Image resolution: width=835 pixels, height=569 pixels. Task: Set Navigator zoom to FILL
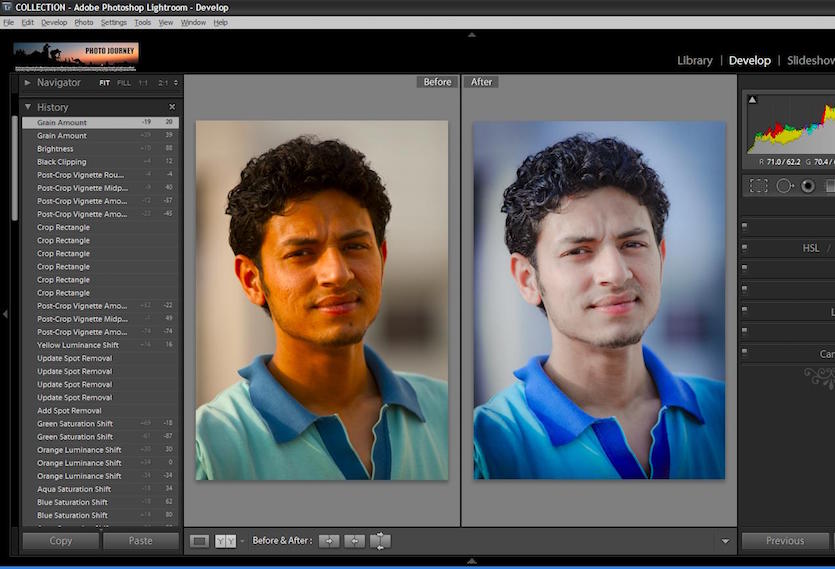pyautogui.click(x=124, y=83)
